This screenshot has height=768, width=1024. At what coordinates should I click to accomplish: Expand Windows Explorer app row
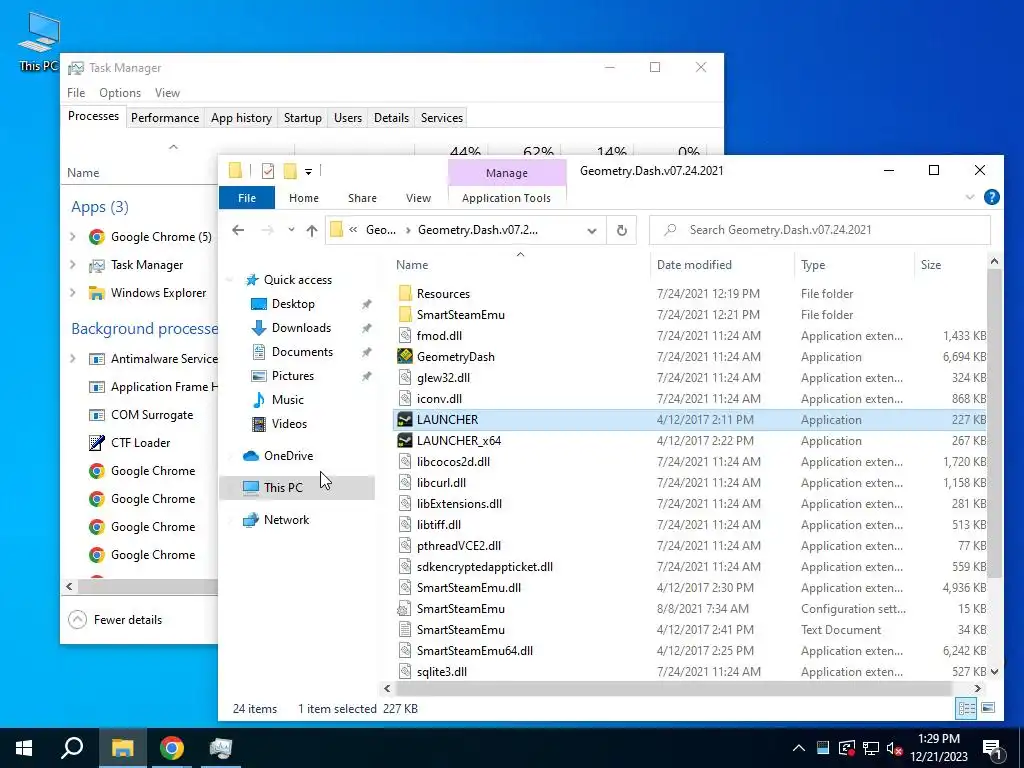point(73,293)
